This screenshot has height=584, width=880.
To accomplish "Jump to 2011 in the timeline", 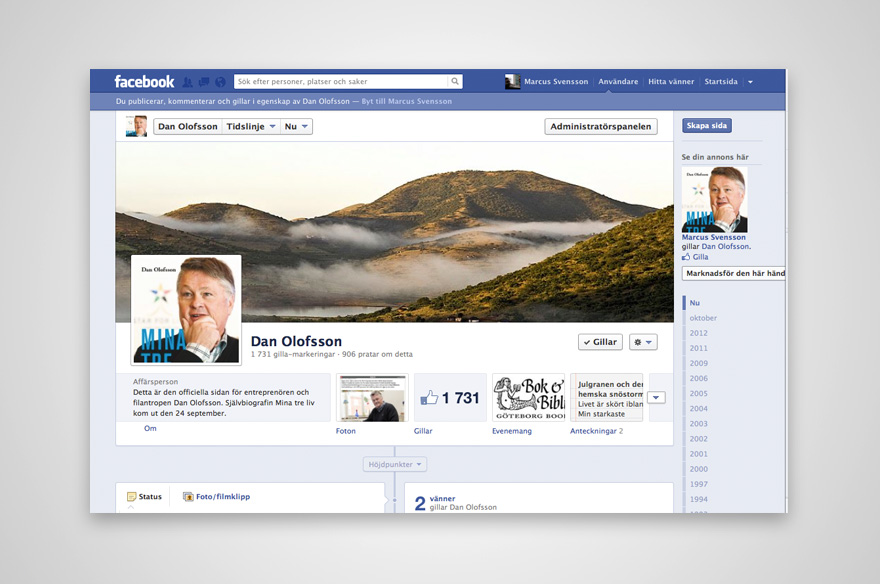I will tap(699, 348).
